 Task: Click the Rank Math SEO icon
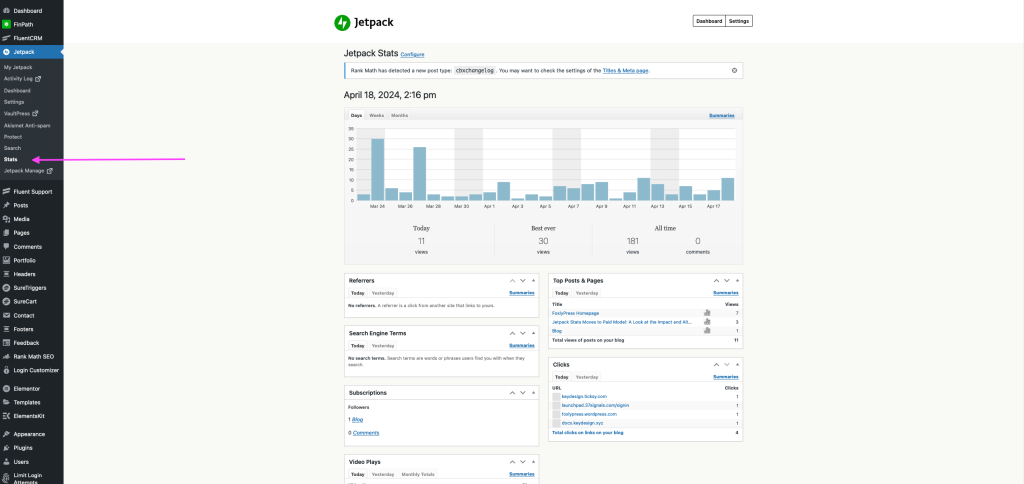pyautogui.click(x=7, y=356)
